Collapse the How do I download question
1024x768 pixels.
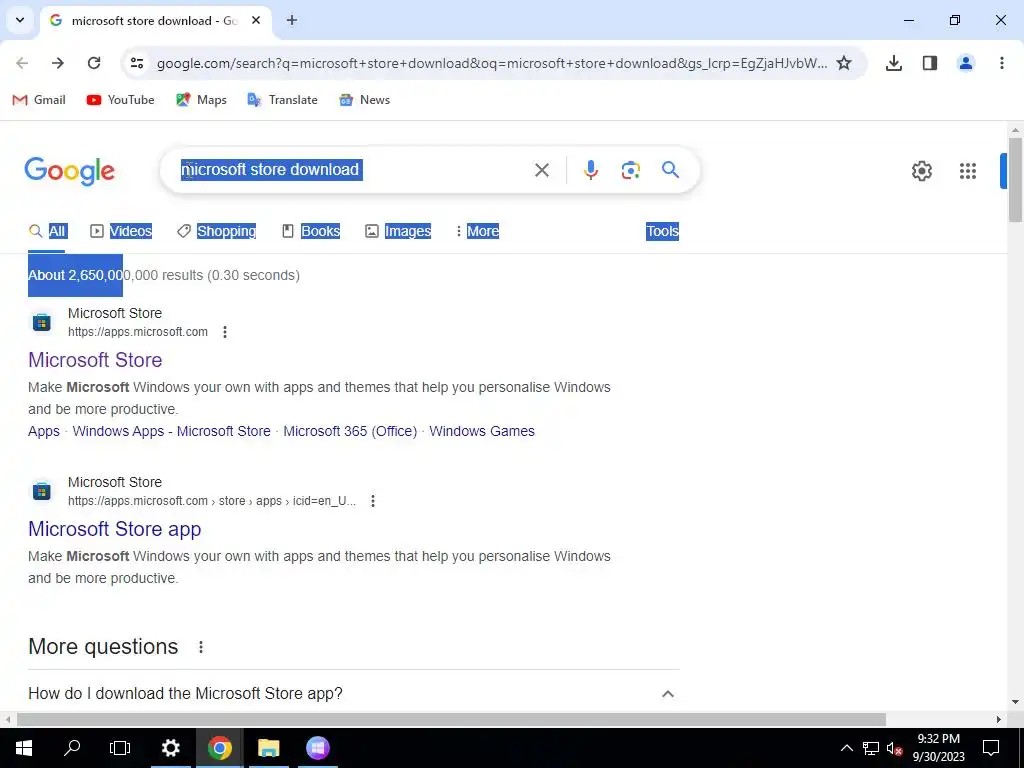(x=667, y=694)
